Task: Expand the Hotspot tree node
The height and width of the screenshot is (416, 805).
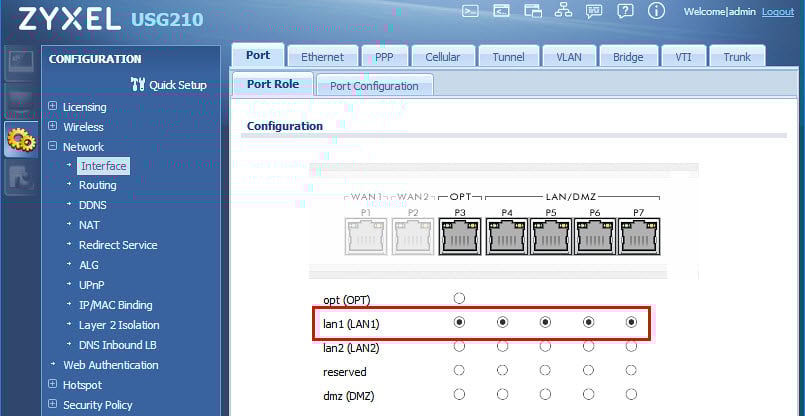Action: [52, 384]
